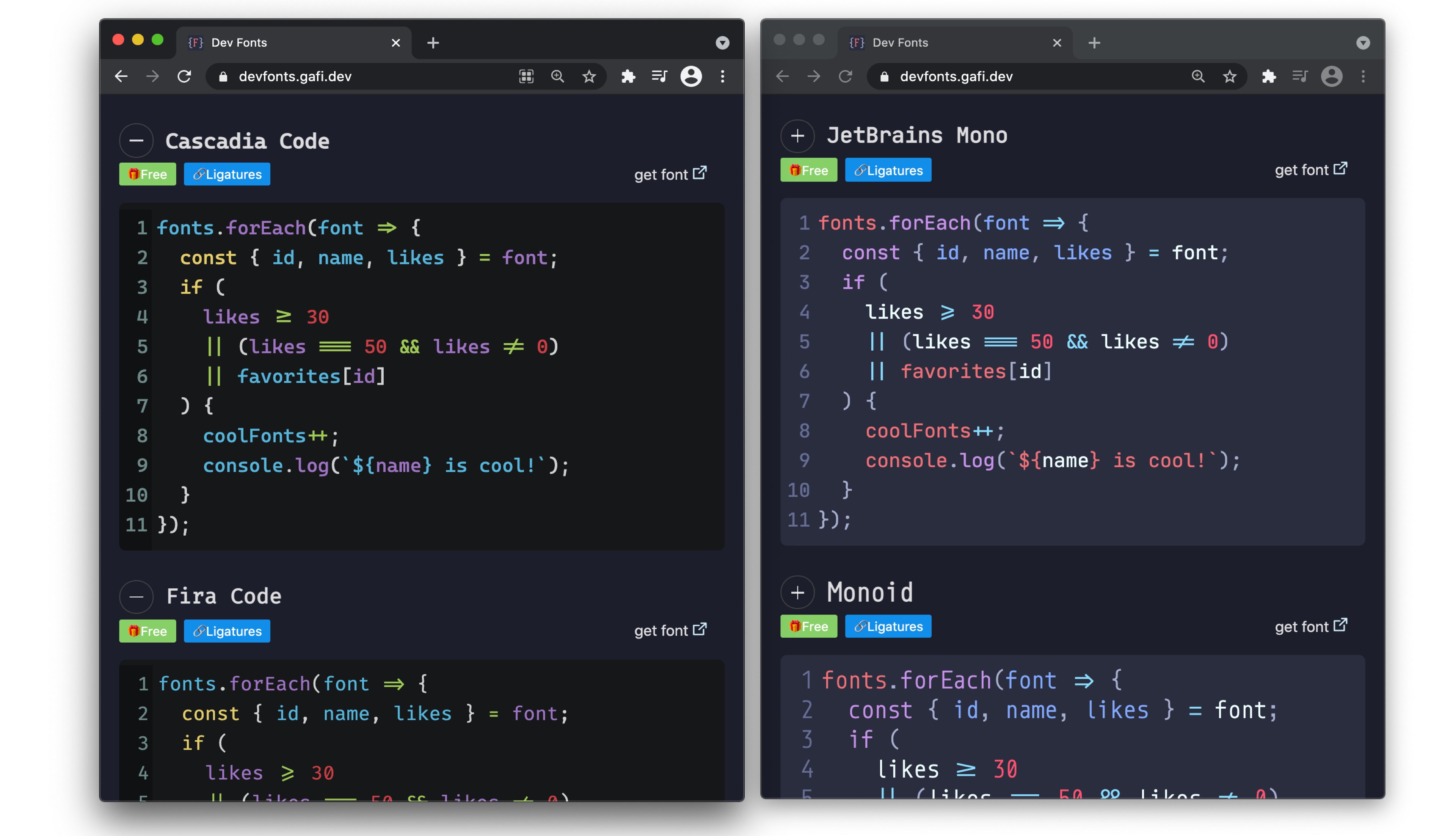Screen dimensions: 1456x836
Task: Open the media controls icon in the toolbar
Action: click(659, 76)
